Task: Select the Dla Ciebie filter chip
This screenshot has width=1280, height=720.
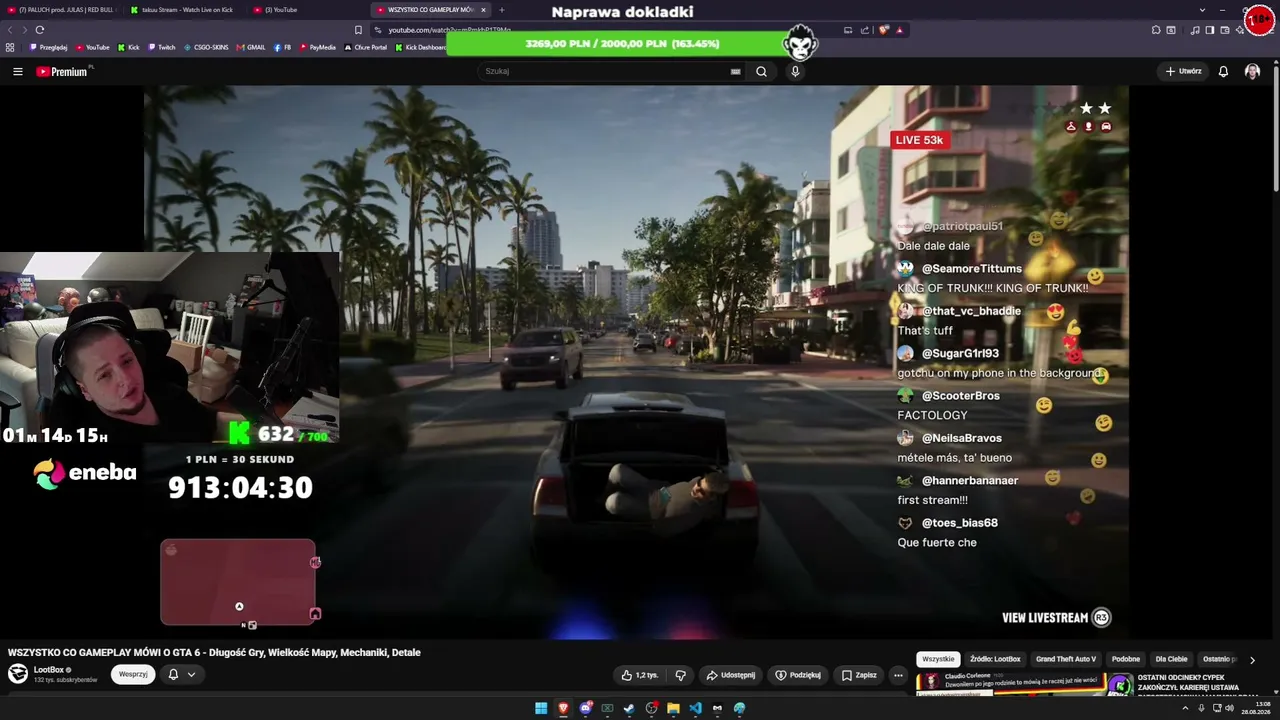Action: (1171, 660)
